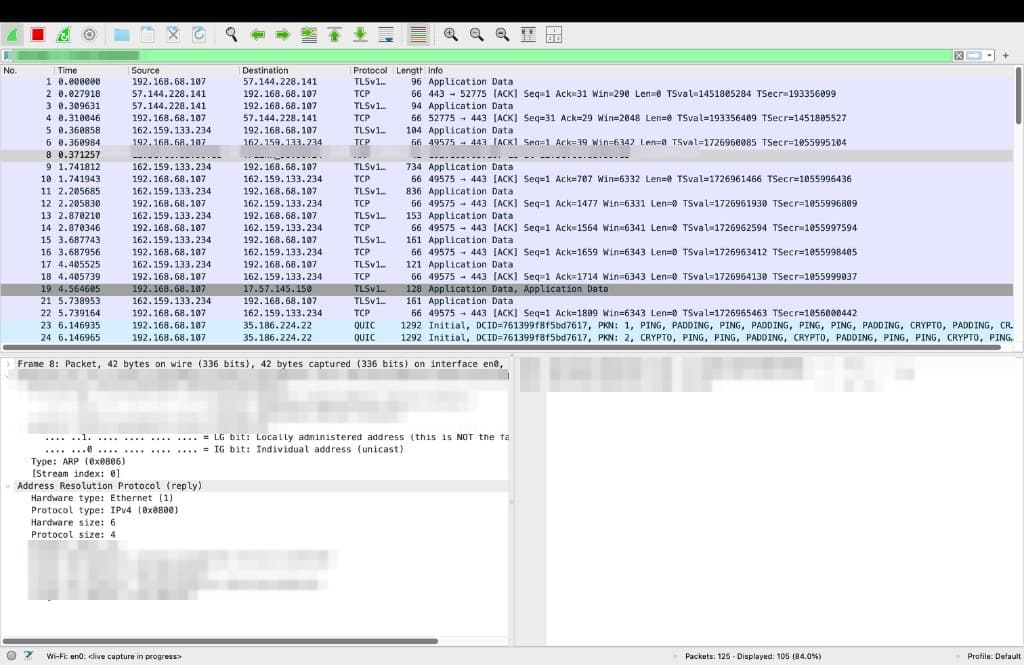Sort by the Info column header
1024x665 pixels.
pyautogui.click(x=719, y=70)
